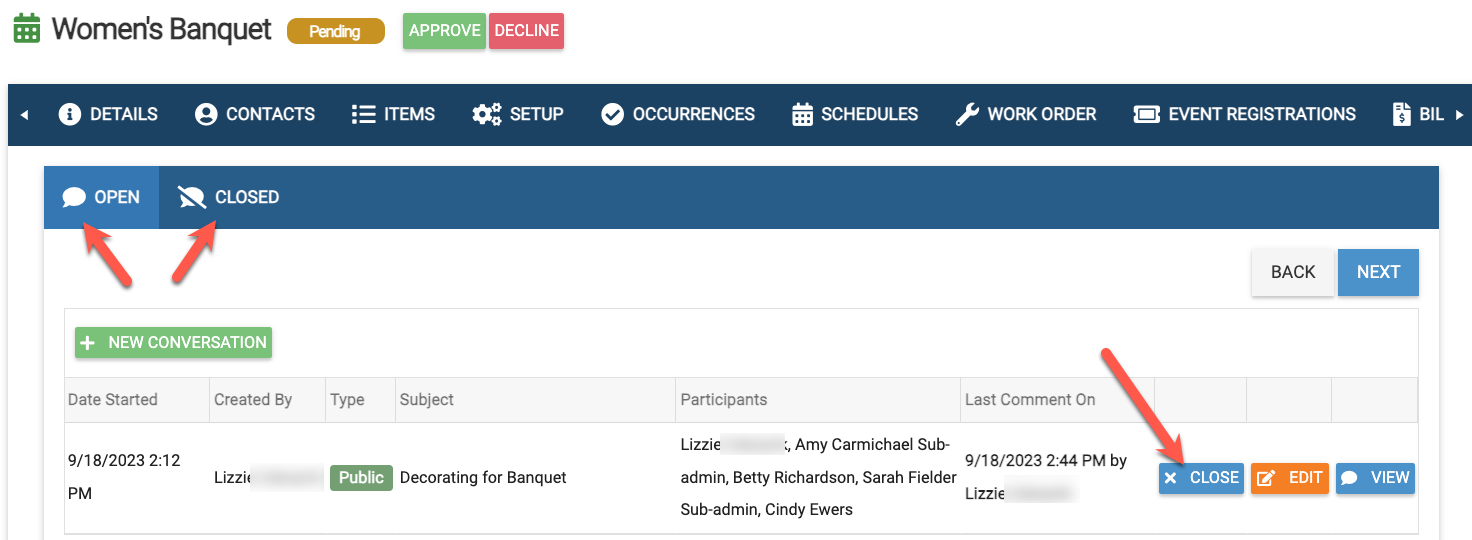The width and height of the screenshot is (1472, 540).
Task: Edit the Decorating for Banquet conversation
Action: coord(1290,478)
